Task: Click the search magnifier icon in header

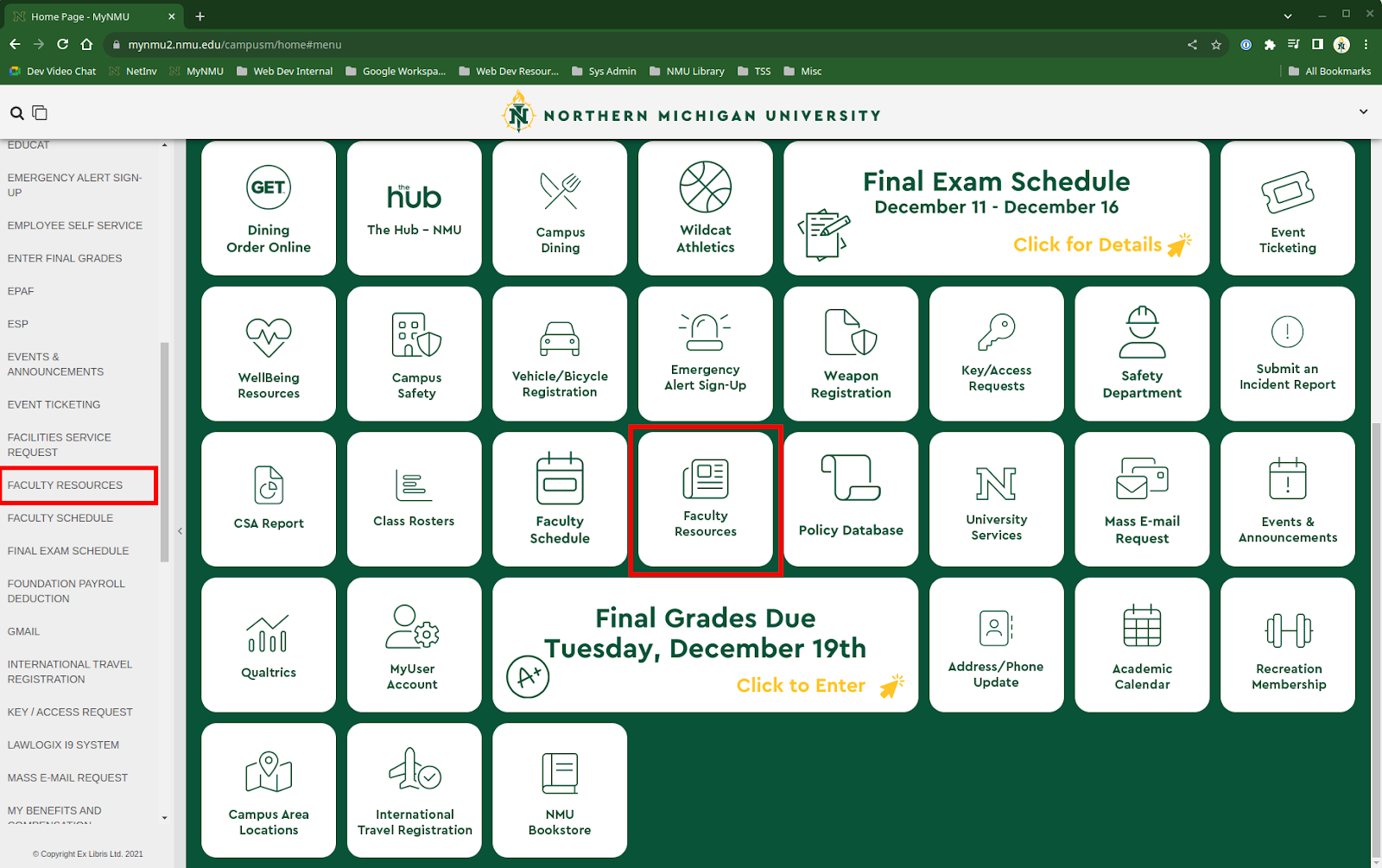Action: click(x=16, y=113)
